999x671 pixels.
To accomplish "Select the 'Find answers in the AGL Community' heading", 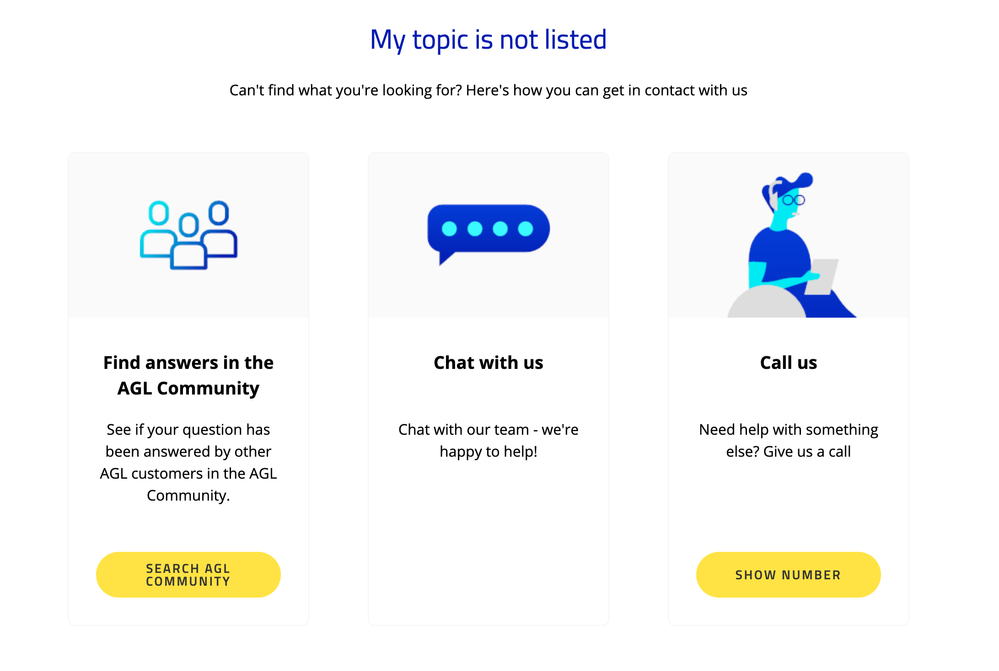I will point(188,374).
